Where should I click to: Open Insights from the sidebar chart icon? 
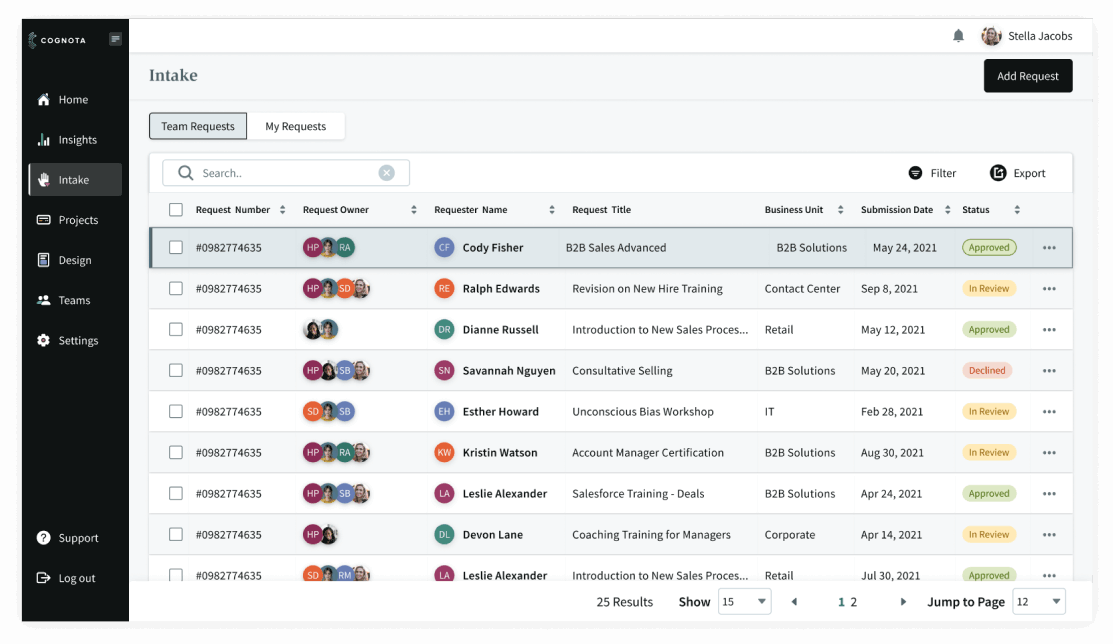[44, 140]
